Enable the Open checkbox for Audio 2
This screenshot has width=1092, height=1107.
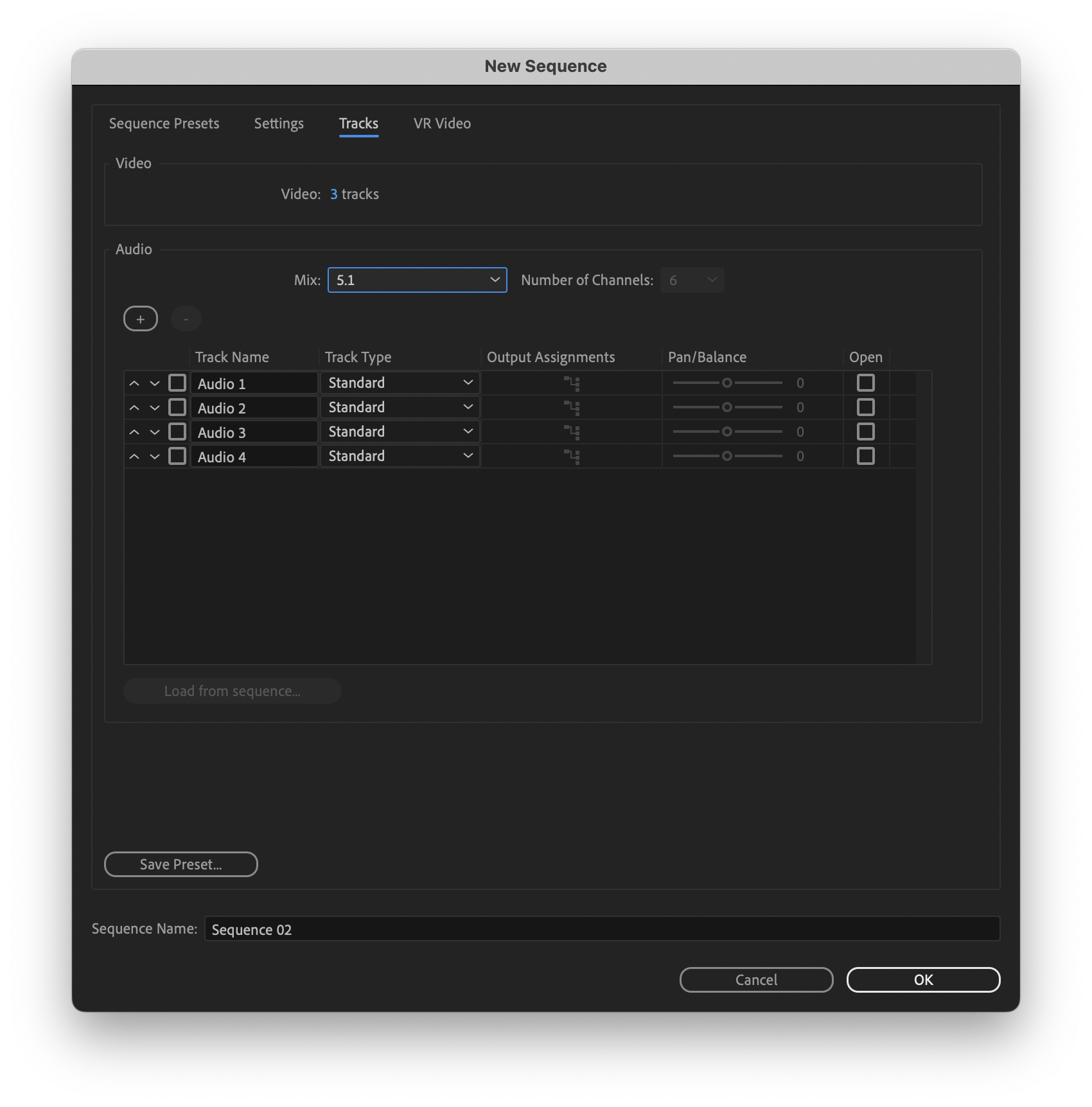pyautogui.click(x=865, y=407)
